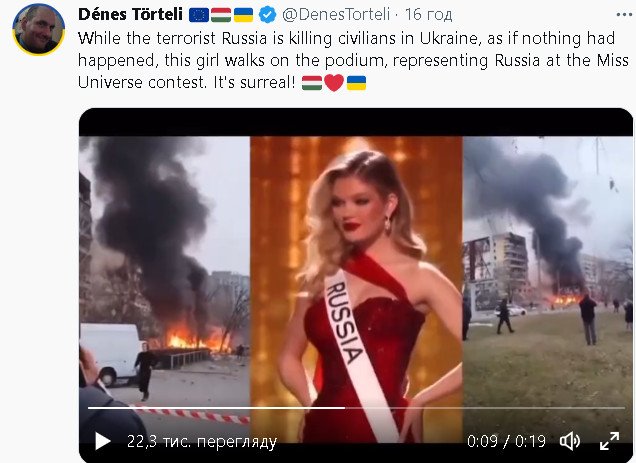Click the EU flag emoji by name
Screen dimensions: 636x463
coord(199,15)
